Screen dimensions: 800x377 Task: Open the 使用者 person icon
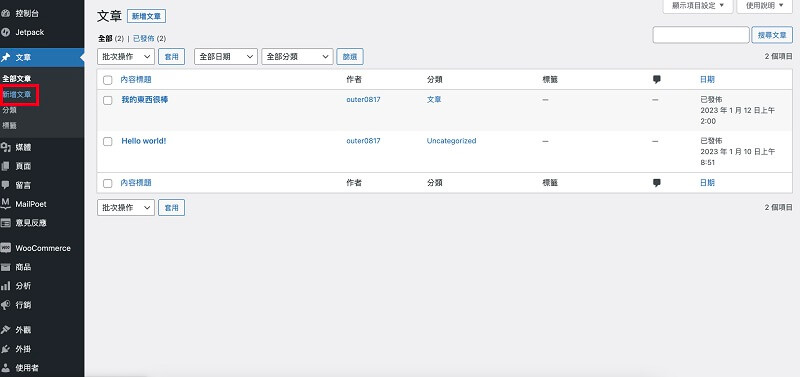click(6, 367)
